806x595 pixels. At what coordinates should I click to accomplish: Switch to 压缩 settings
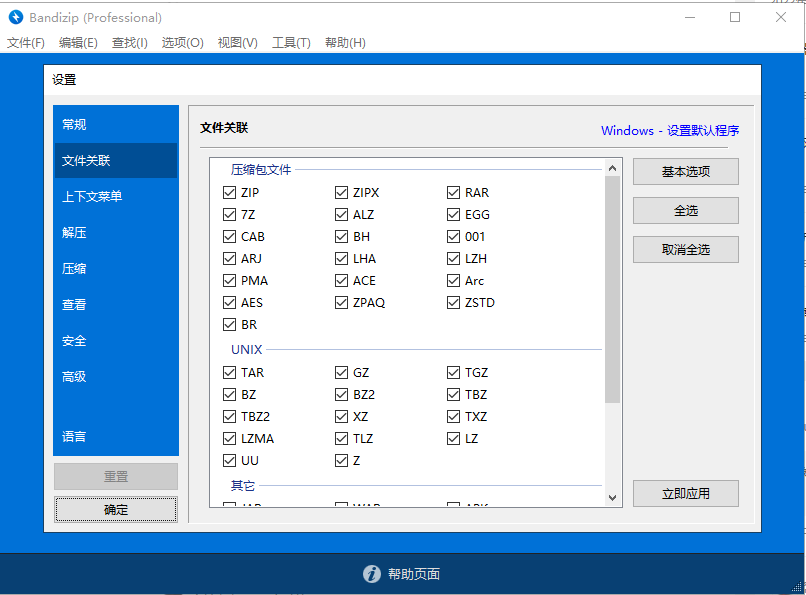tap(116, 268)
